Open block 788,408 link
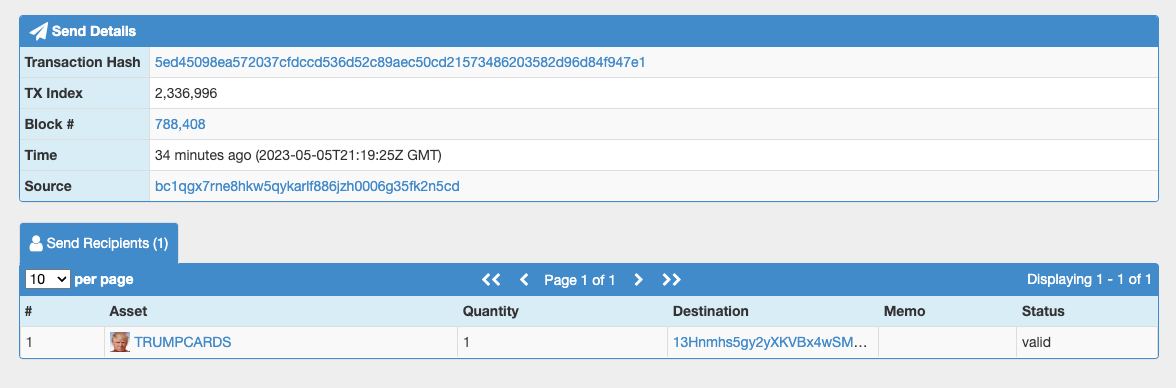This screenshot has width=1176, height=388. coord(180,125)
